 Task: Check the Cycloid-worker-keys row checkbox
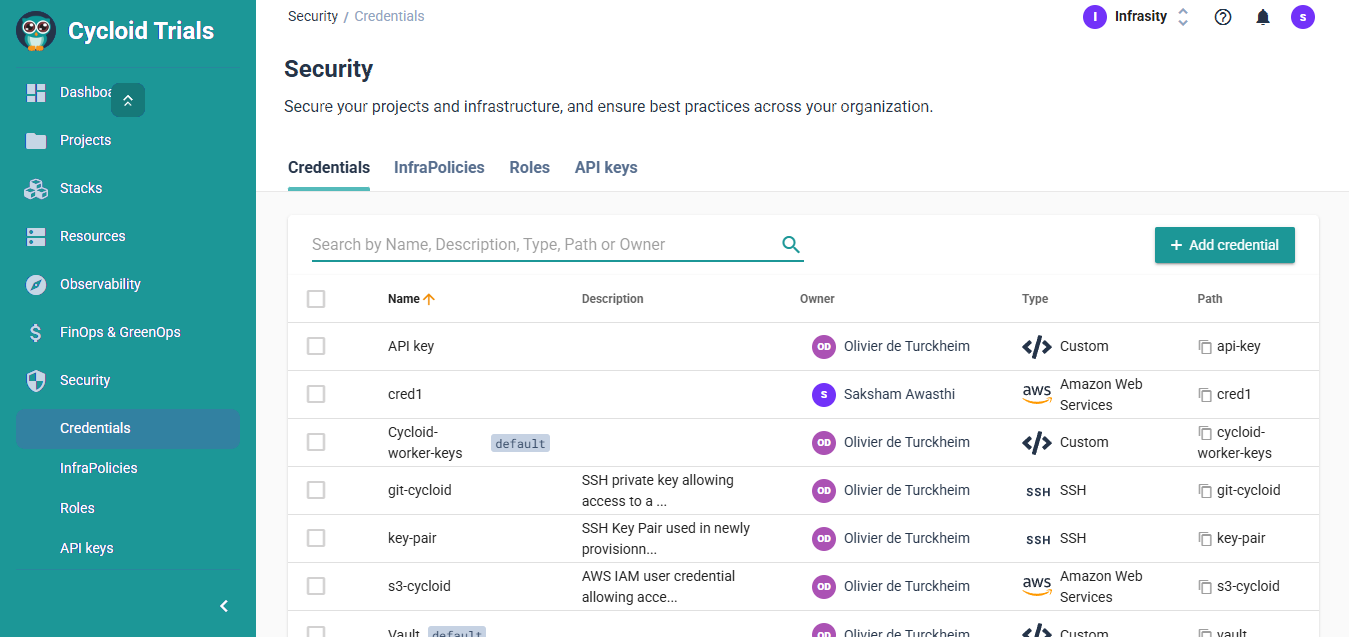pos(316,442)
